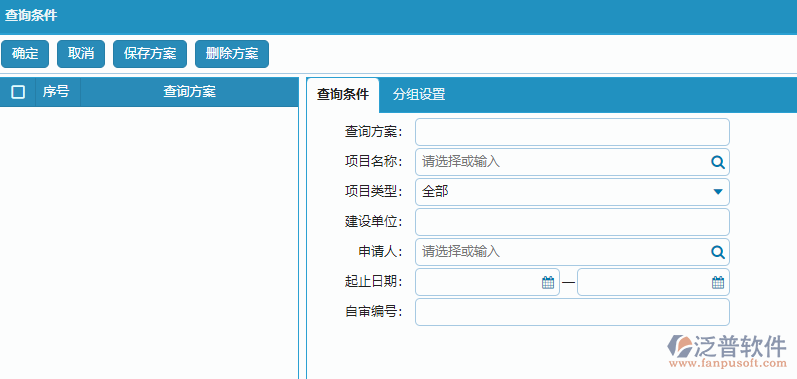Focus the 查询方案 text field

click(572, 132)
